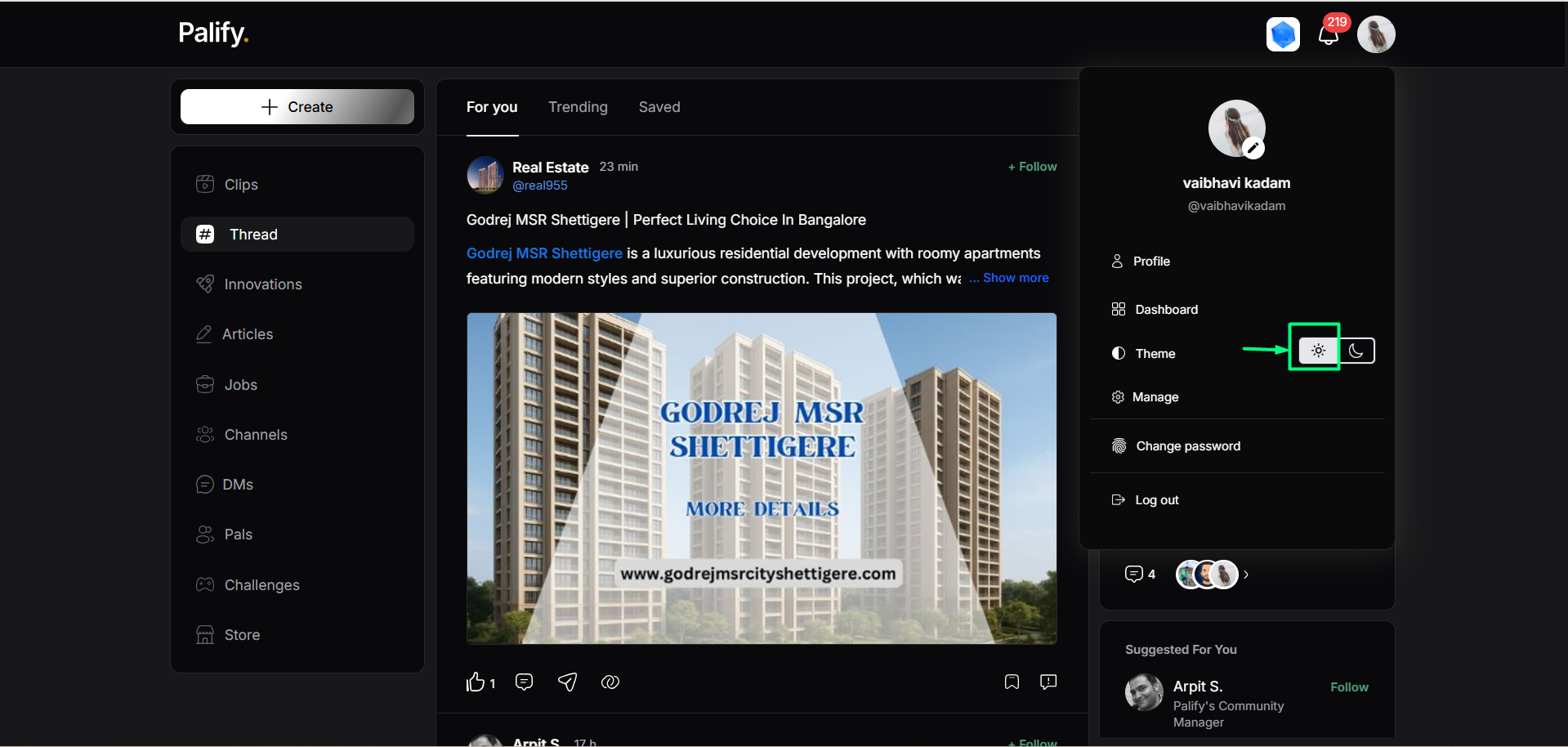1568x747 pixels.
Task: Click the blue gem icon in header
Action: (1283, 34)
